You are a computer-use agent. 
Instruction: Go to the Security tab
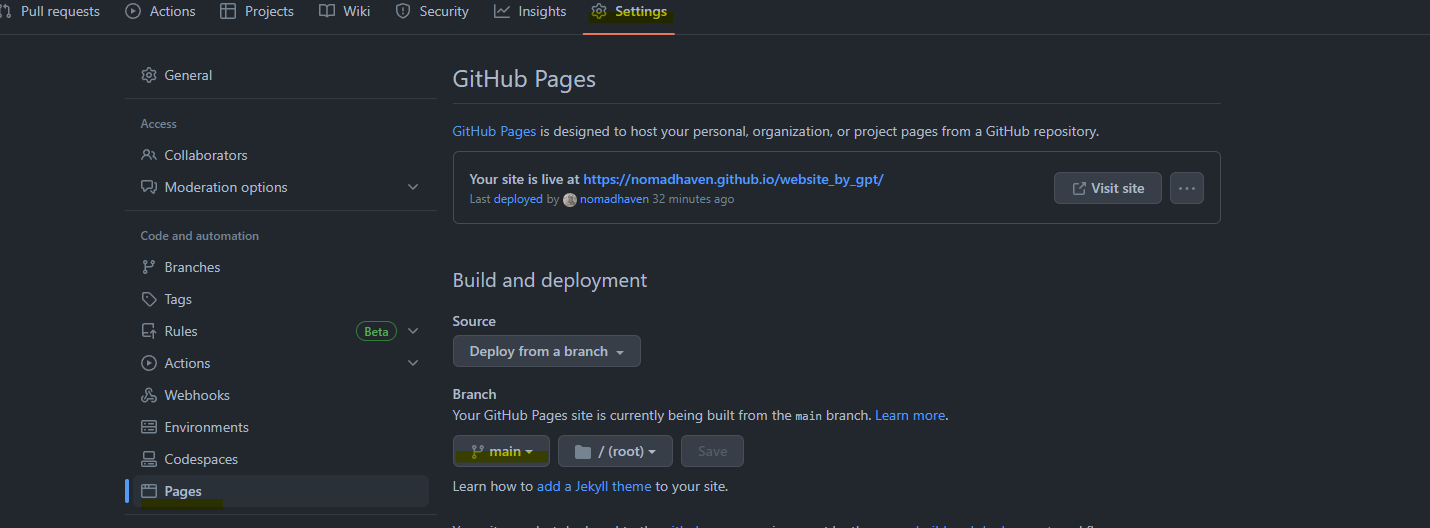point(433,12)
